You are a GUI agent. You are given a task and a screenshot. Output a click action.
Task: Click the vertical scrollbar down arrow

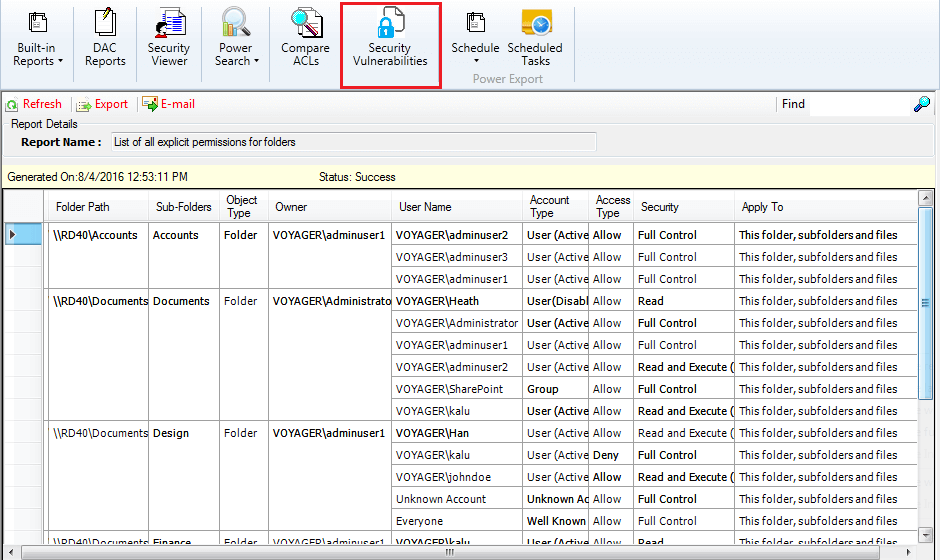tap(926, 535)
